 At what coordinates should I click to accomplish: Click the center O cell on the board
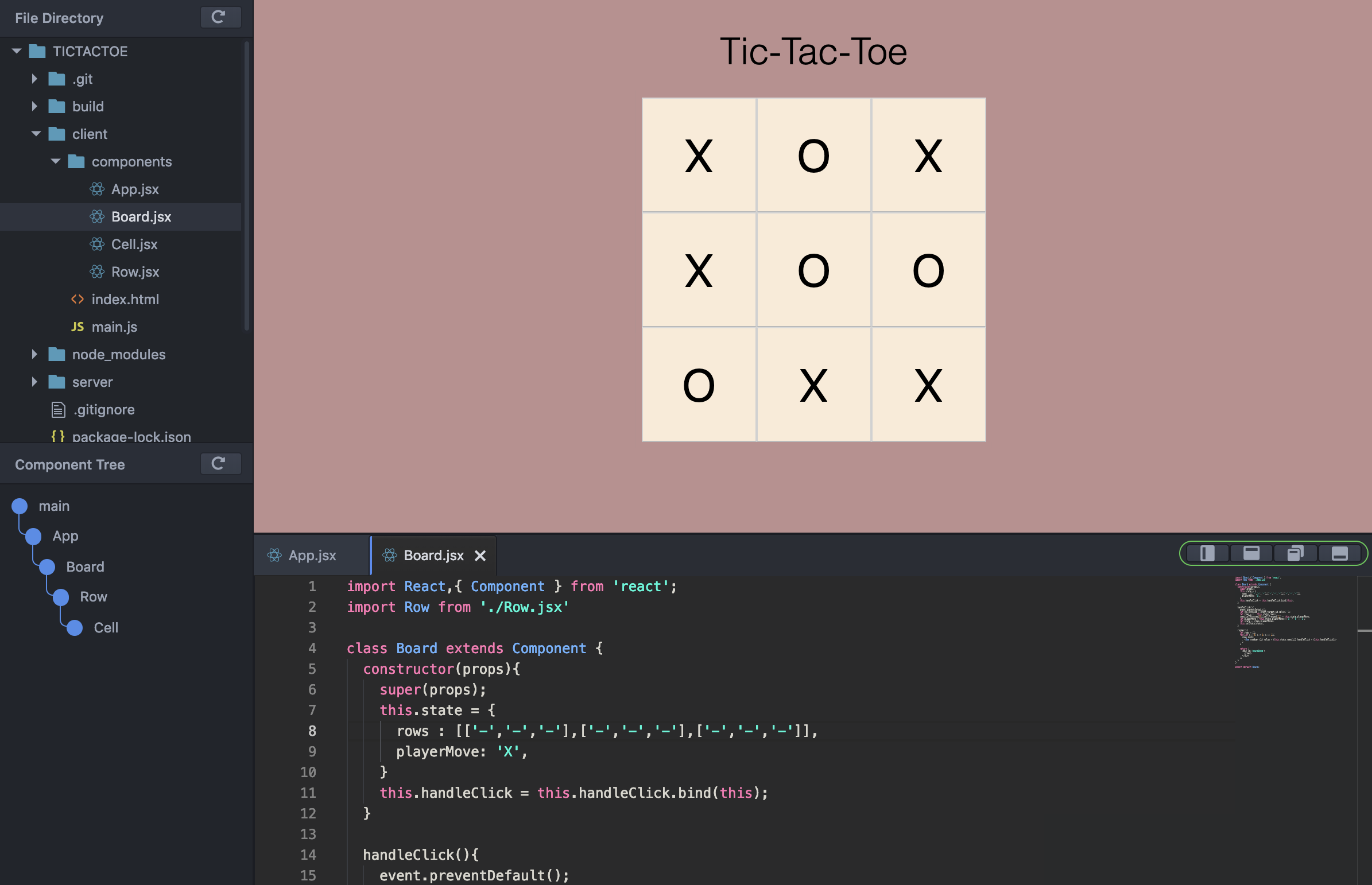(x=813, y=270)
